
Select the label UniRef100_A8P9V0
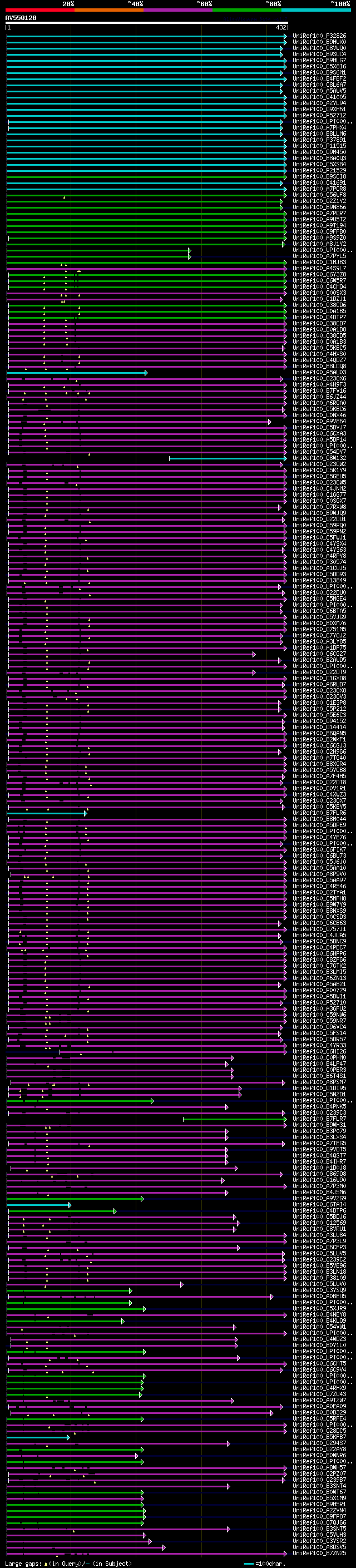319,874
